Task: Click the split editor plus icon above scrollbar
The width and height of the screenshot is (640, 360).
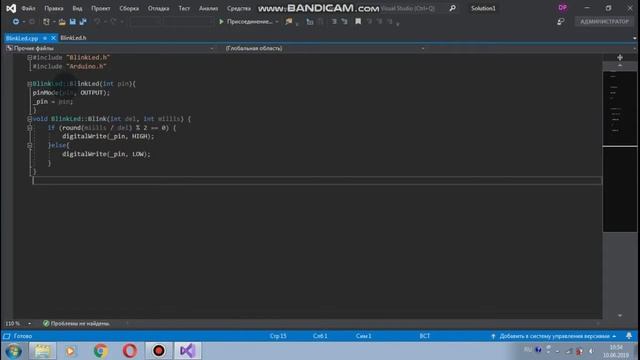Action: (620, 58)
